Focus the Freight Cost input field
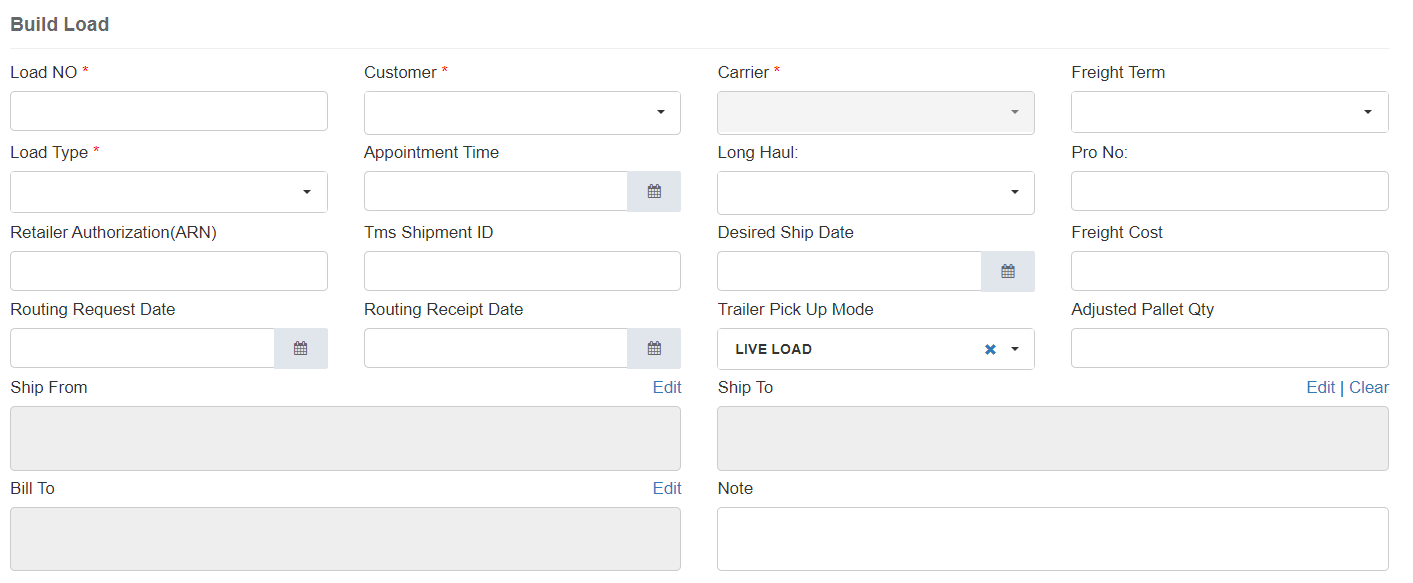The height and width of the screenshot is (583, 1413). 1229,271
